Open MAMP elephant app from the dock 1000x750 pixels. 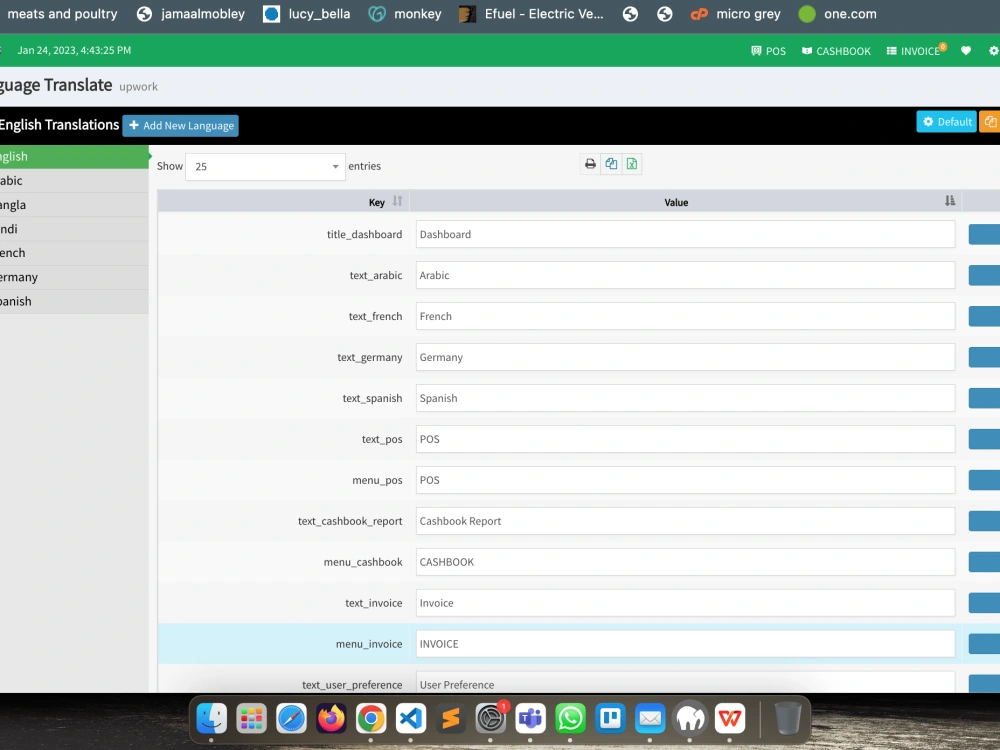[690, 719]
